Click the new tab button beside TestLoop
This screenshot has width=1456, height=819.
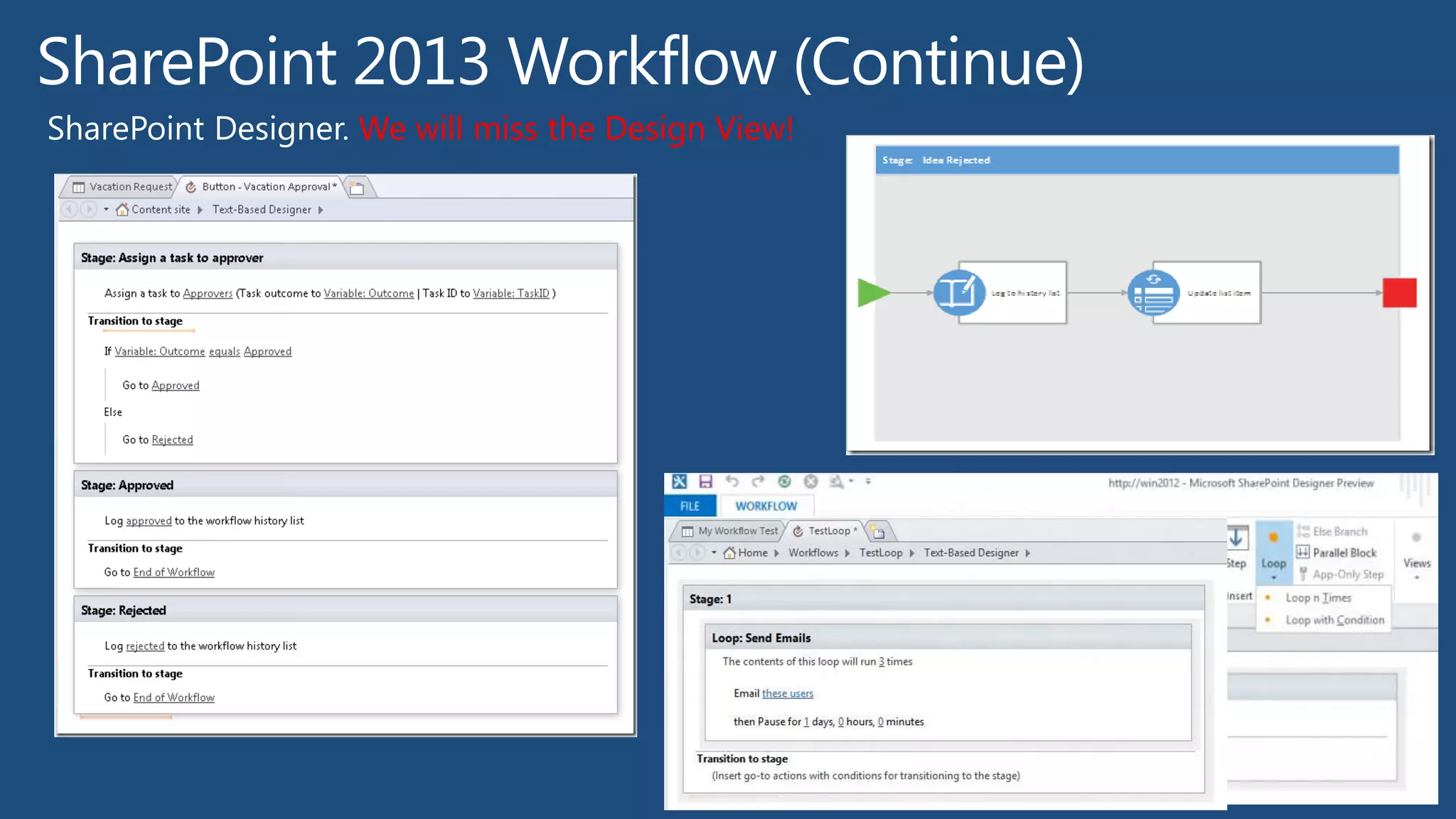coord(879,532)
